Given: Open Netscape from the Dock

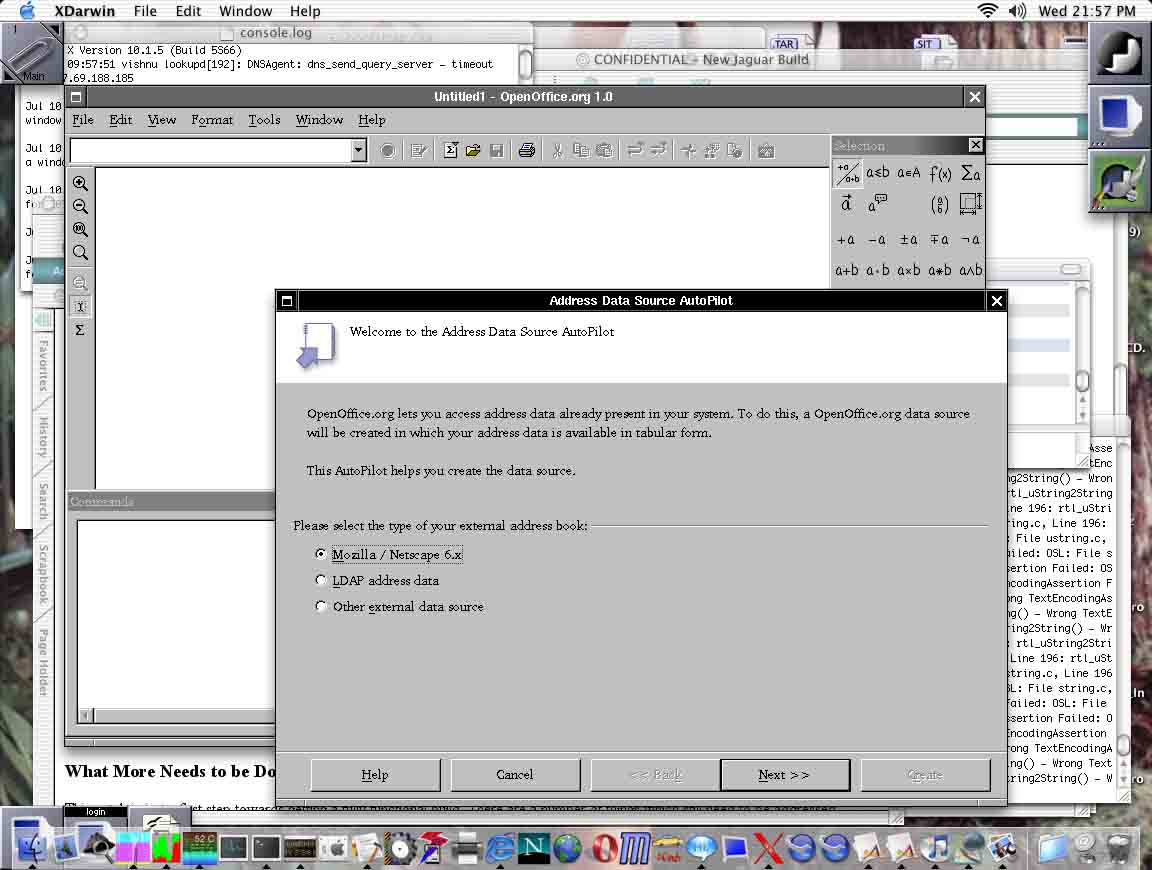Looking at the screenshot, I should click(534, 849).
